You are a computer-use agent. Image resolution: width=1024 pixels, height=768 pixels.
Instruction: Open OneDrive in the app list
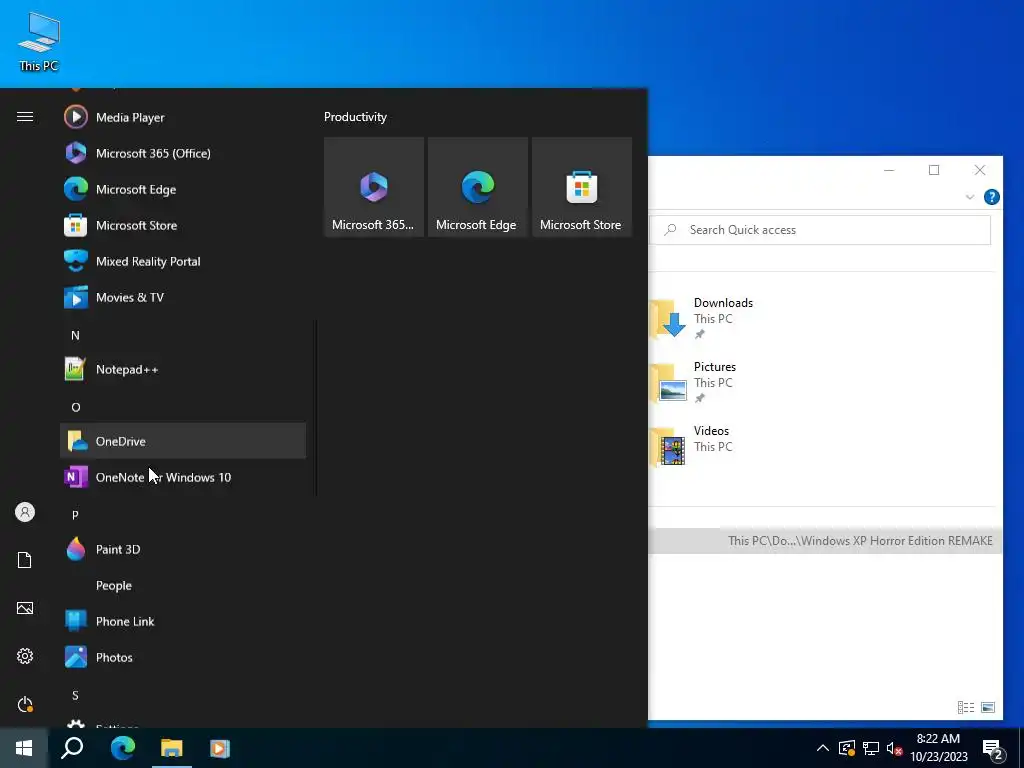183,441
